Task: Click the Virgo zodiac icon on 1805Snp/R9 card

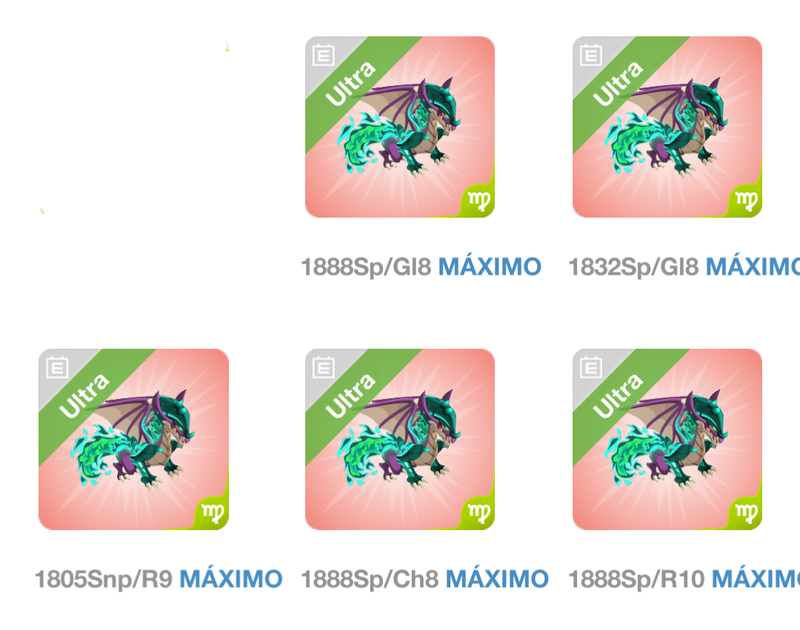Action: click(x=213, y=513)
